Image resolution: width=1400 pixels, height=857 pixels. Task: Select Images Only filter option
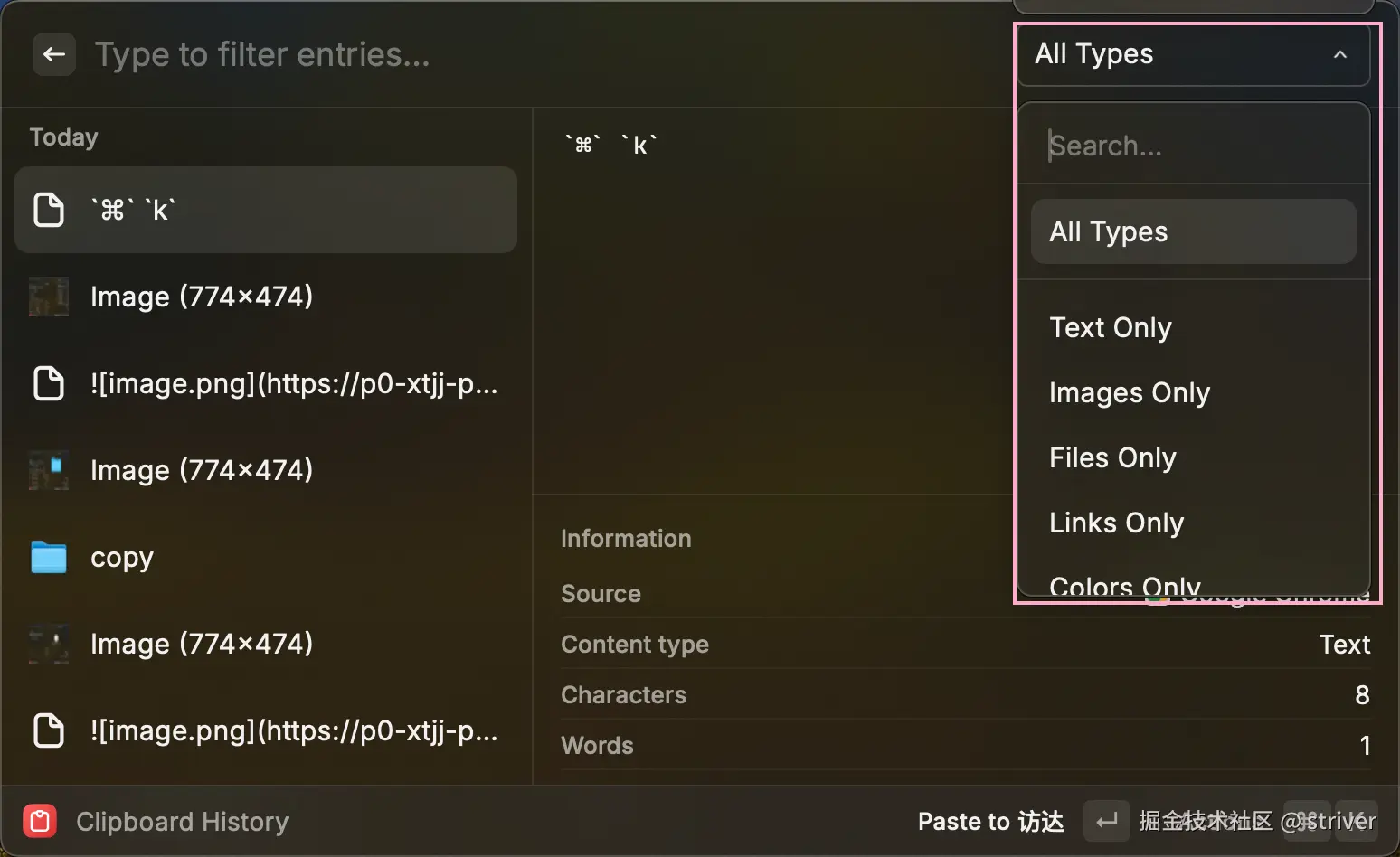pyautogui.click(x=1130, y=392)
